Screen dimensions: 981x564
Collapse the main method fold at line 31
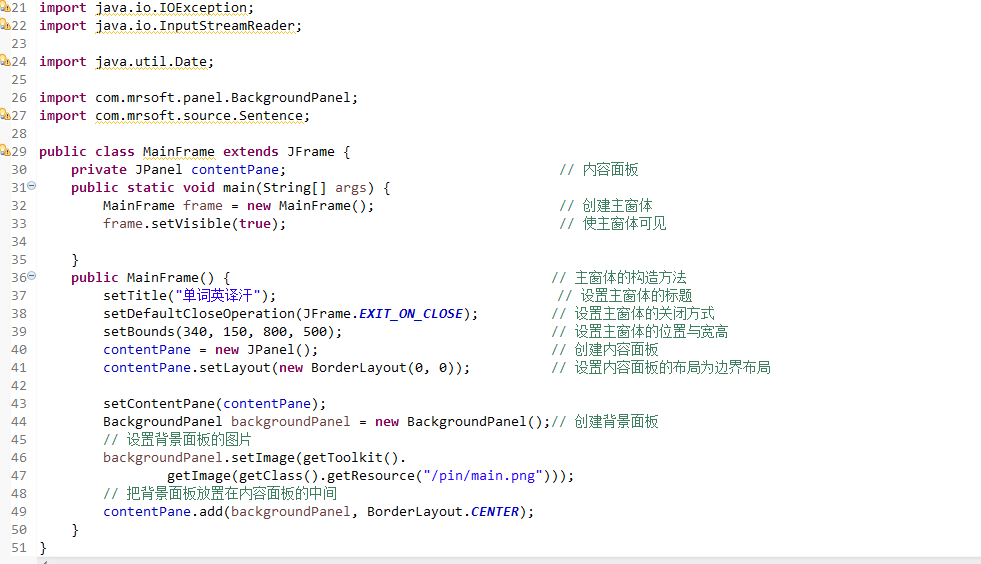[x=31, y=186]
